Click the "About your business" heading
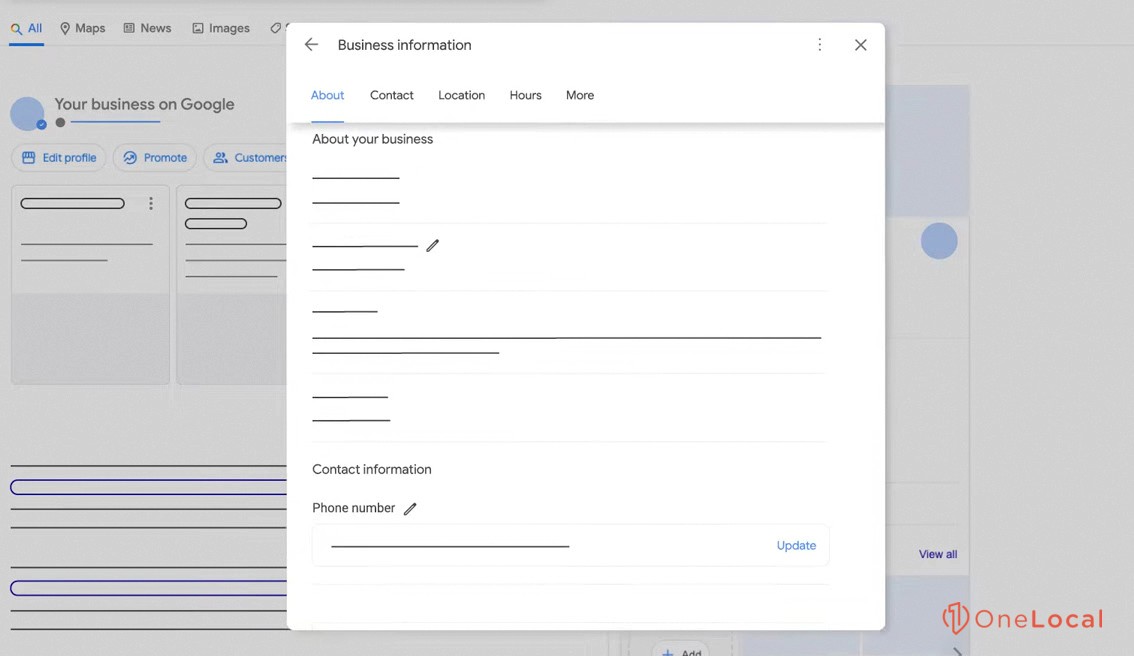Viewport: 1134px width, 656px height. click(x=372, y=139)
